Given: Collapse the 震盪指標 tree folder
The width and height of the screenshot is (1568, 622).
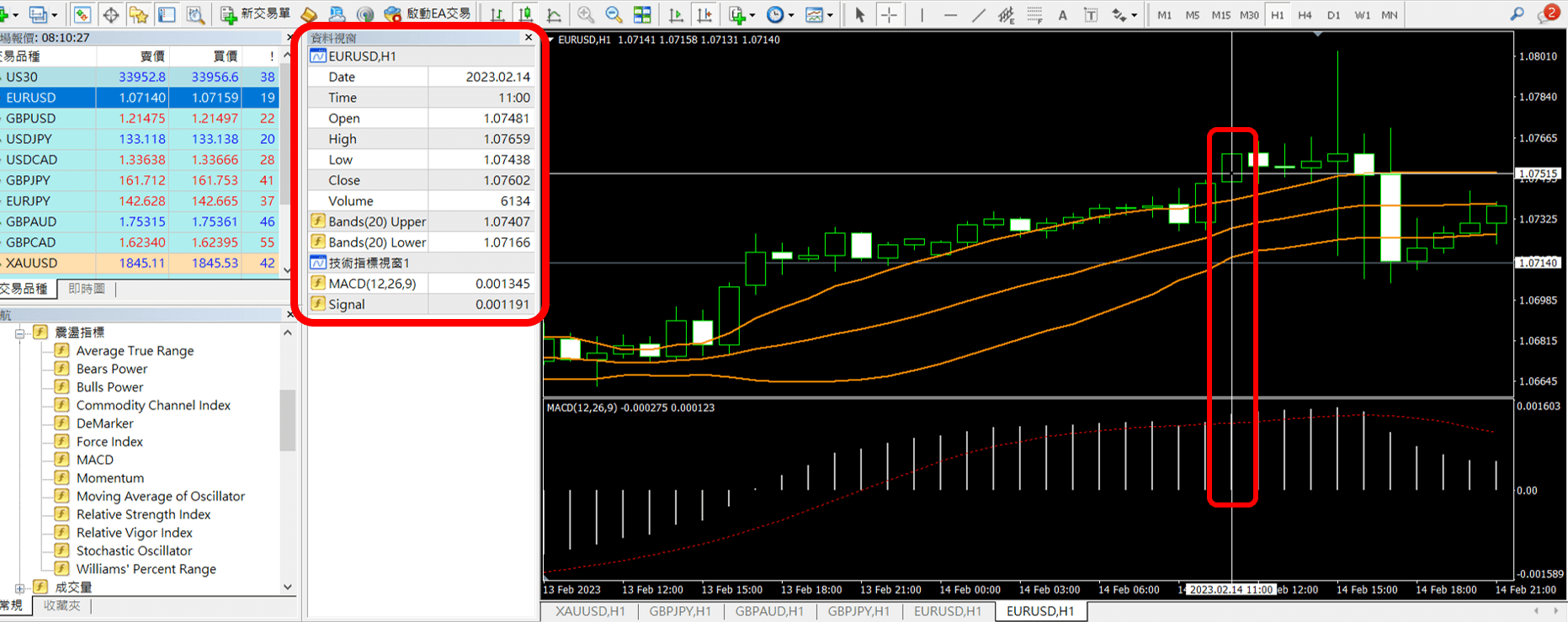Looking at the screenshot, I should tap(20, 333).
